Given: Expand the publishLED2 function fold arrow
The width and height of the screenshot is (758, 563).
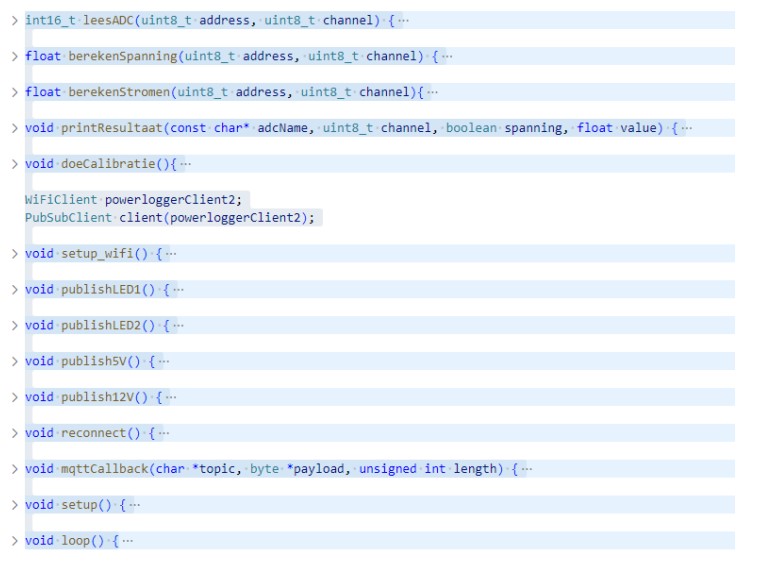Looking at the screenshot, I should 14,326.
